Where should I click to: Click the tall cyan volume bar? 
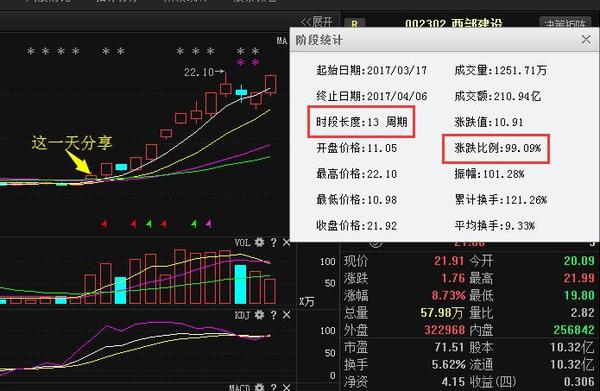pyautogui.click(x=240, y=284)
